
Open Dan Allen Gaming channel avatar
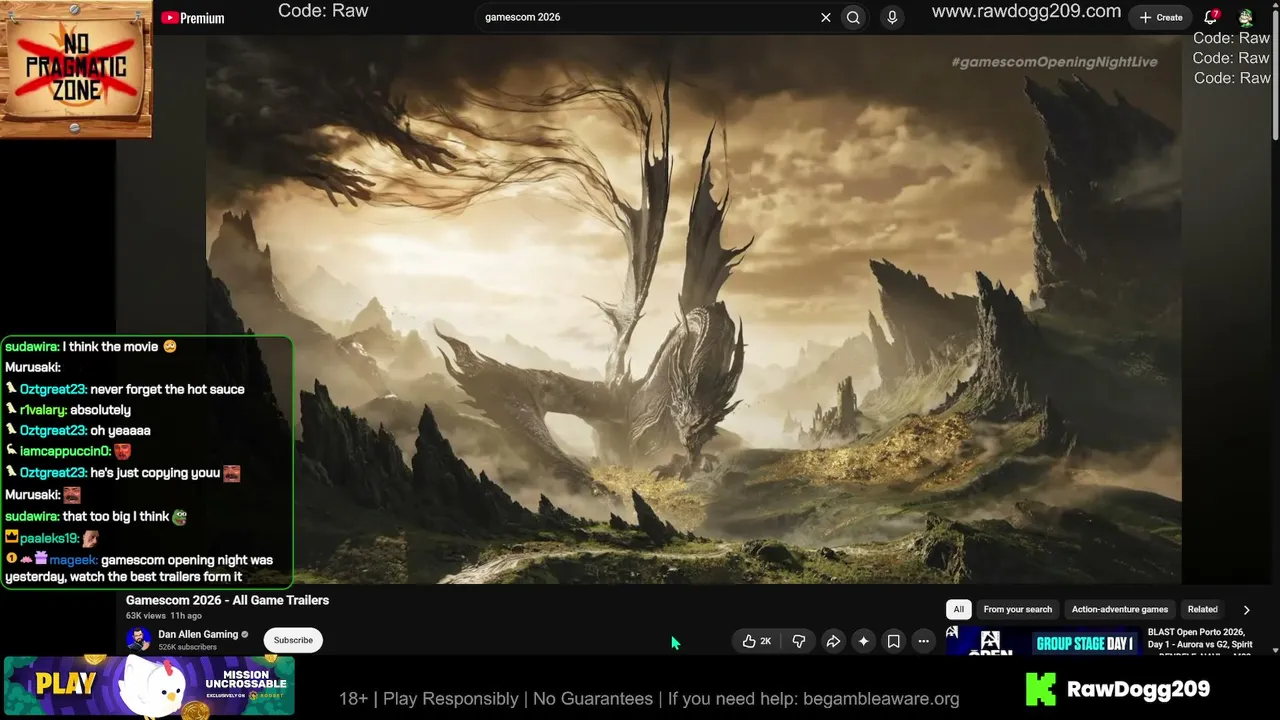point(139,639)
